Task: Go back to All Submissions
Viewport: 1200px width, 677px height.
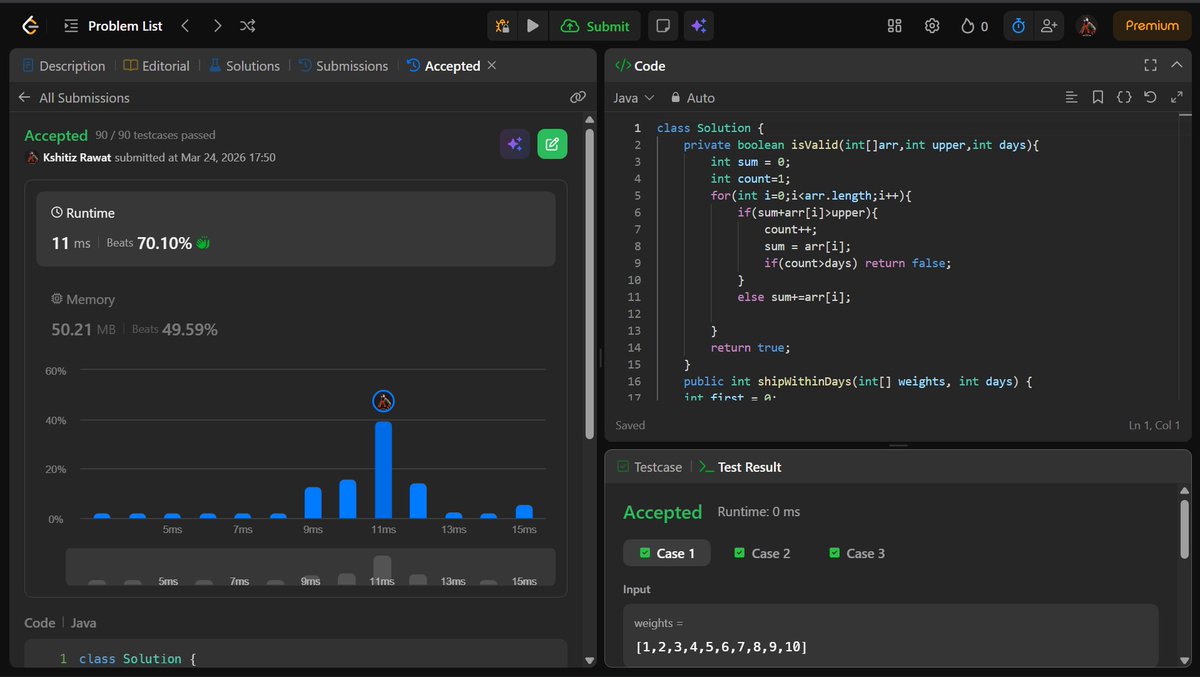Action: (x=74, y=97)
